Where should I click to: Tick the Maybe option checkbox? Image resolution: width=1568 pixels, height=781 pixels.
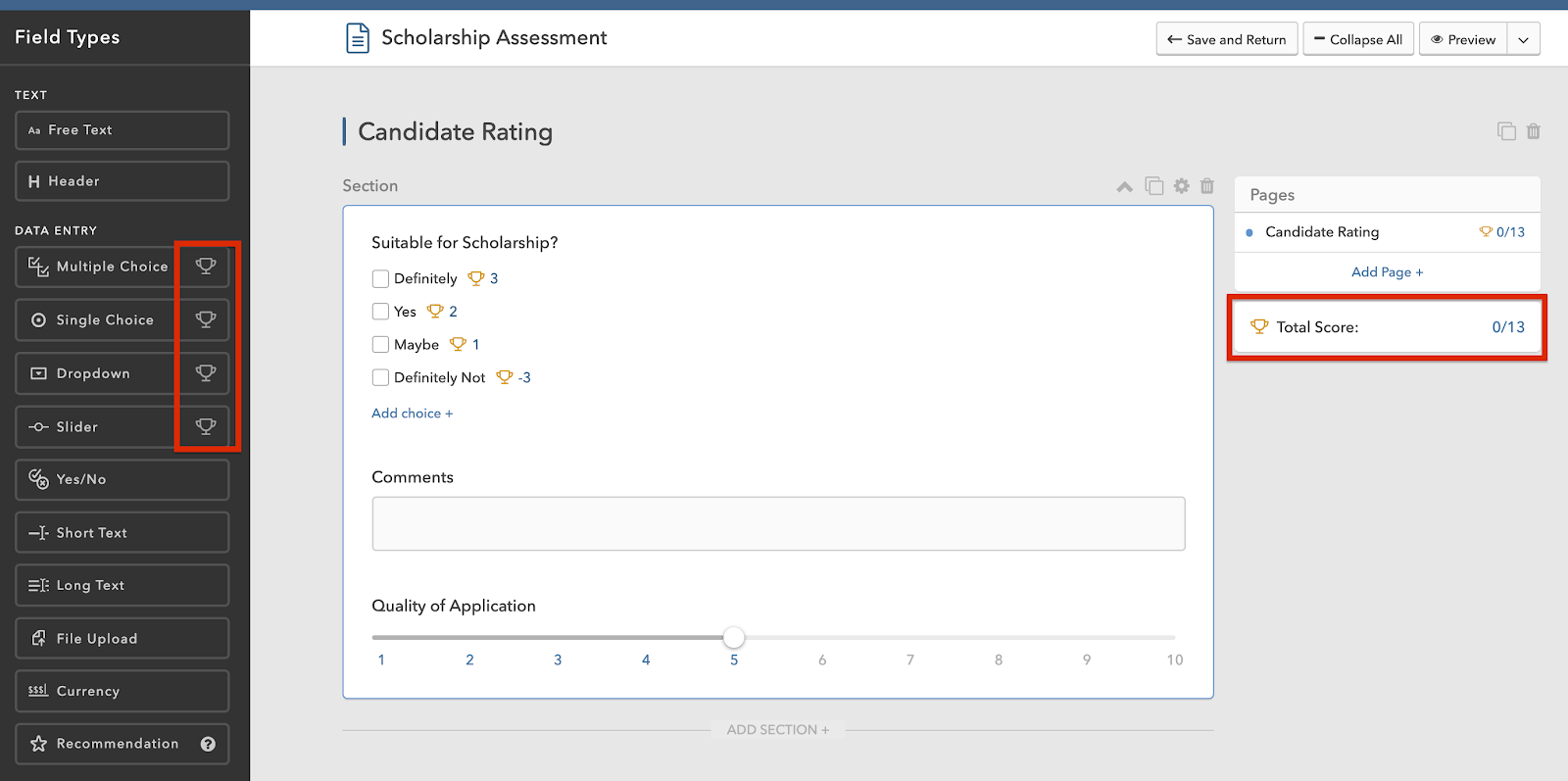click(381, 345)
